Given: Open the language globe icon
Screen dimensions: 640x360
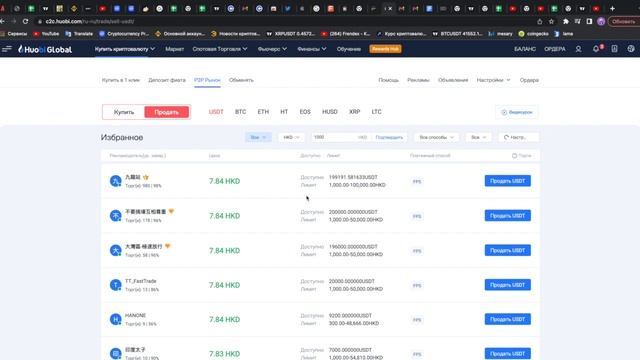Looking at the screenshot, I should pyautogui.click(x=631, y=49).
